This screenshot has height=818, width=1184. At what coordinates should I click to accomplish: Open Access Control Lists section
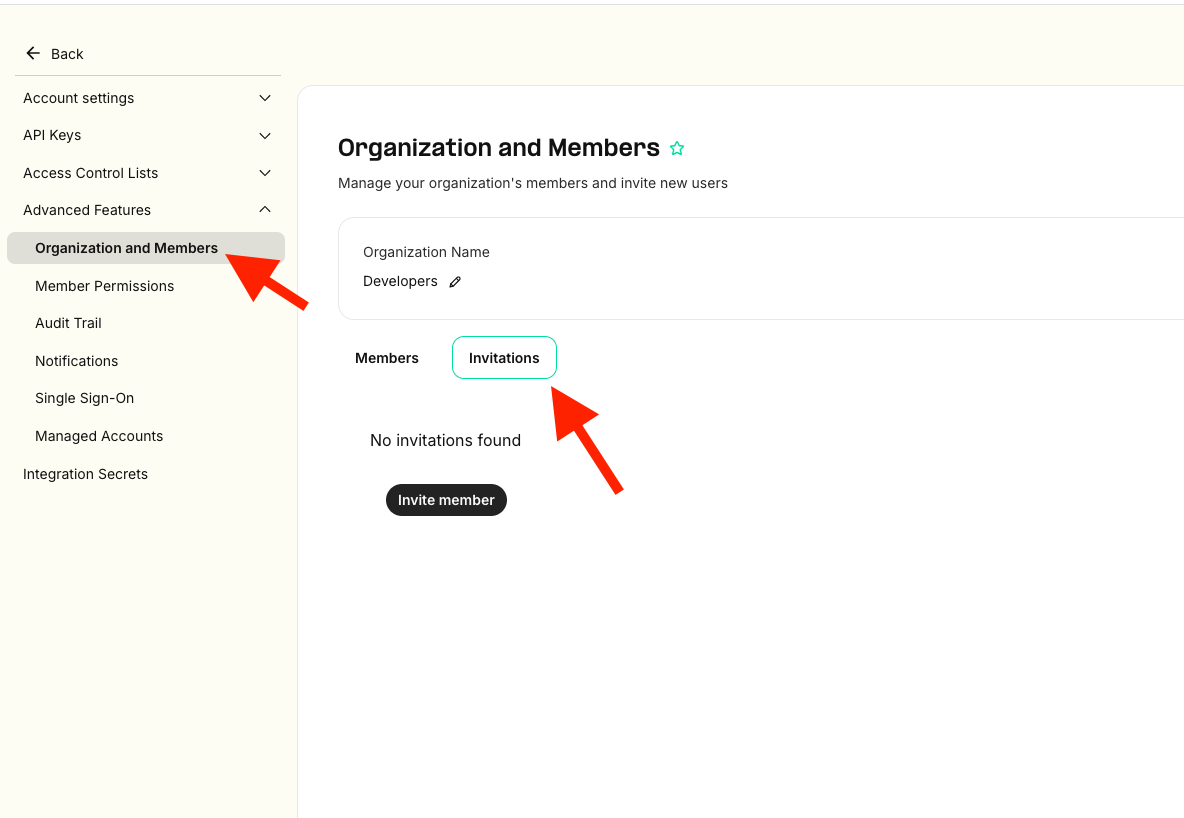point(91,173)
